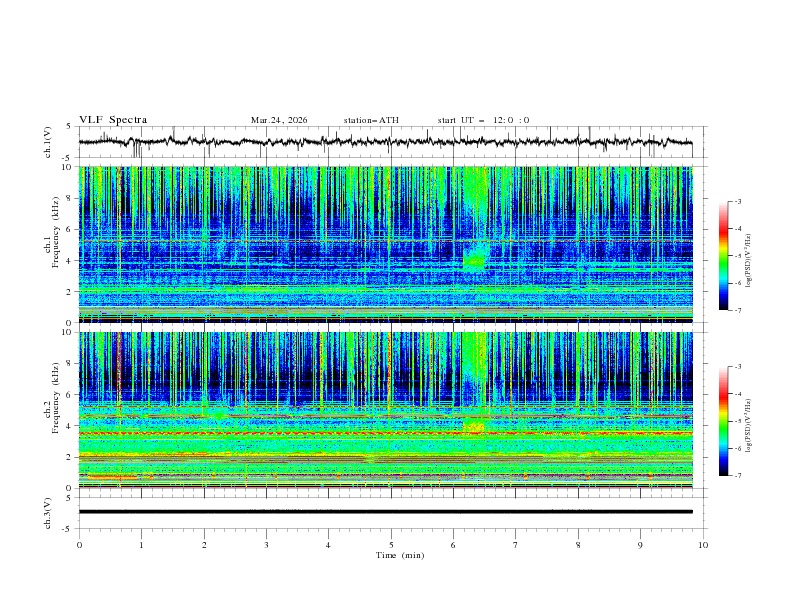Click the "station=ATH" header label
This screenshot has height=612, width=792.
(371, 120)
